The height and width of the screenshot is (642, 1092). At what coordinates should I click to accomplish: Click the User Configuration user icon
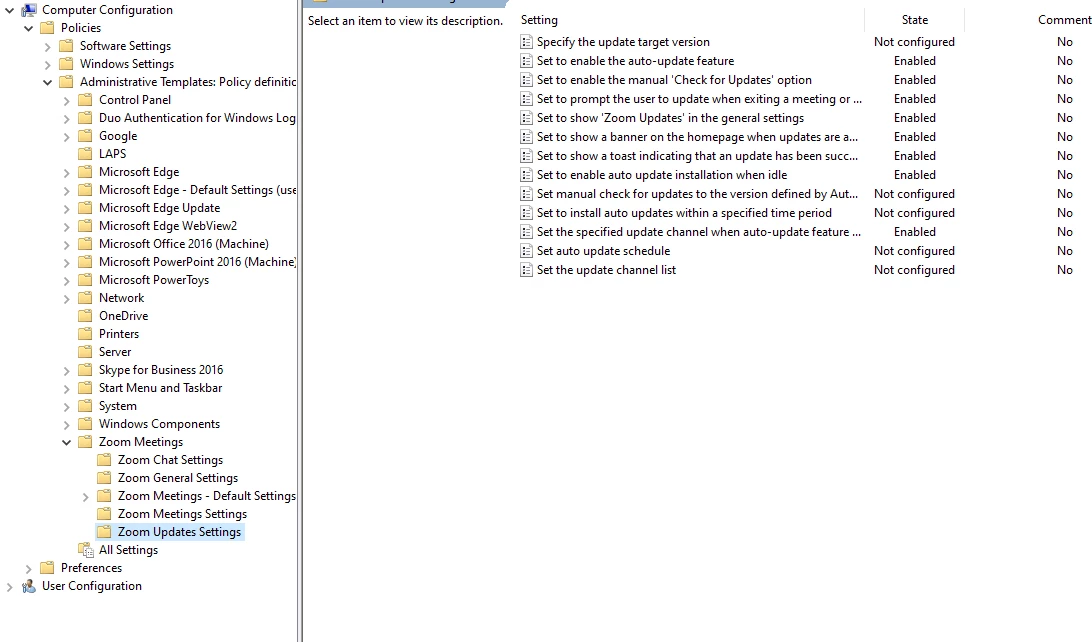29,586
